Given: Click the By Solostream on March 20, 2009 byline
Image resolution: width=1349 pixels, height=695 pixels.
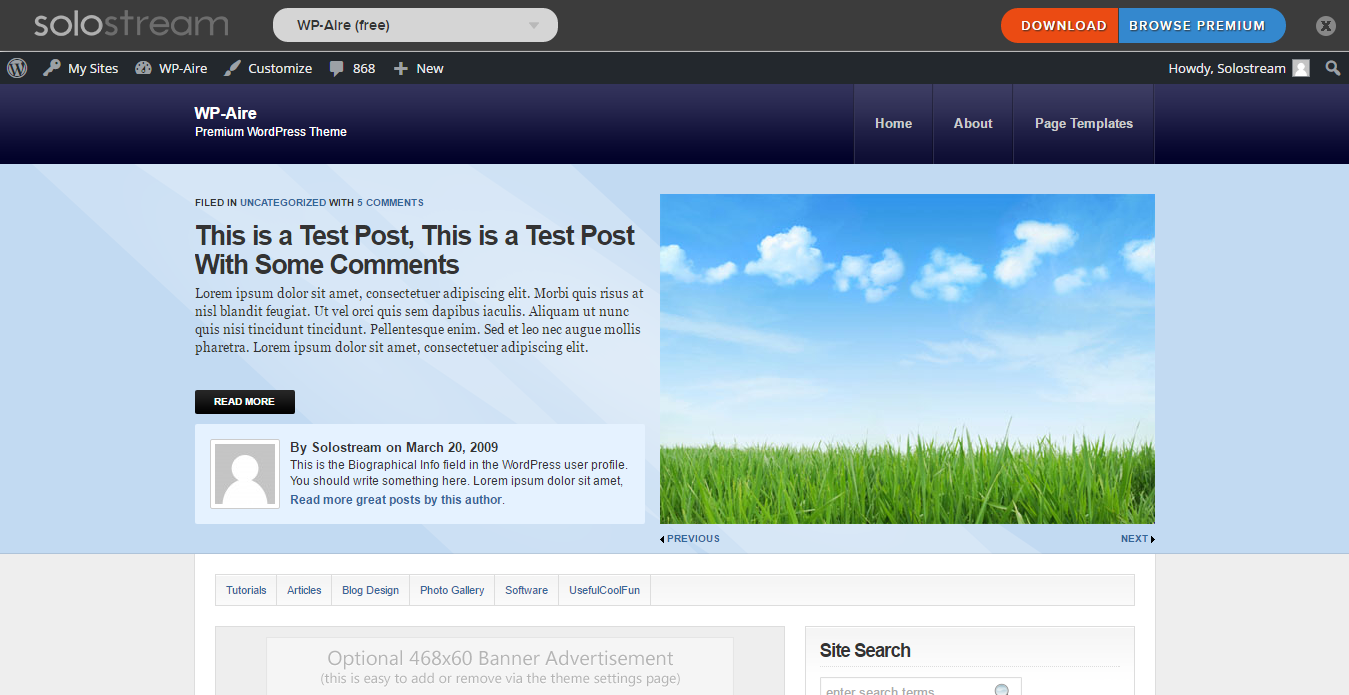Looking at the screenshot, I should tap(394, 447).
